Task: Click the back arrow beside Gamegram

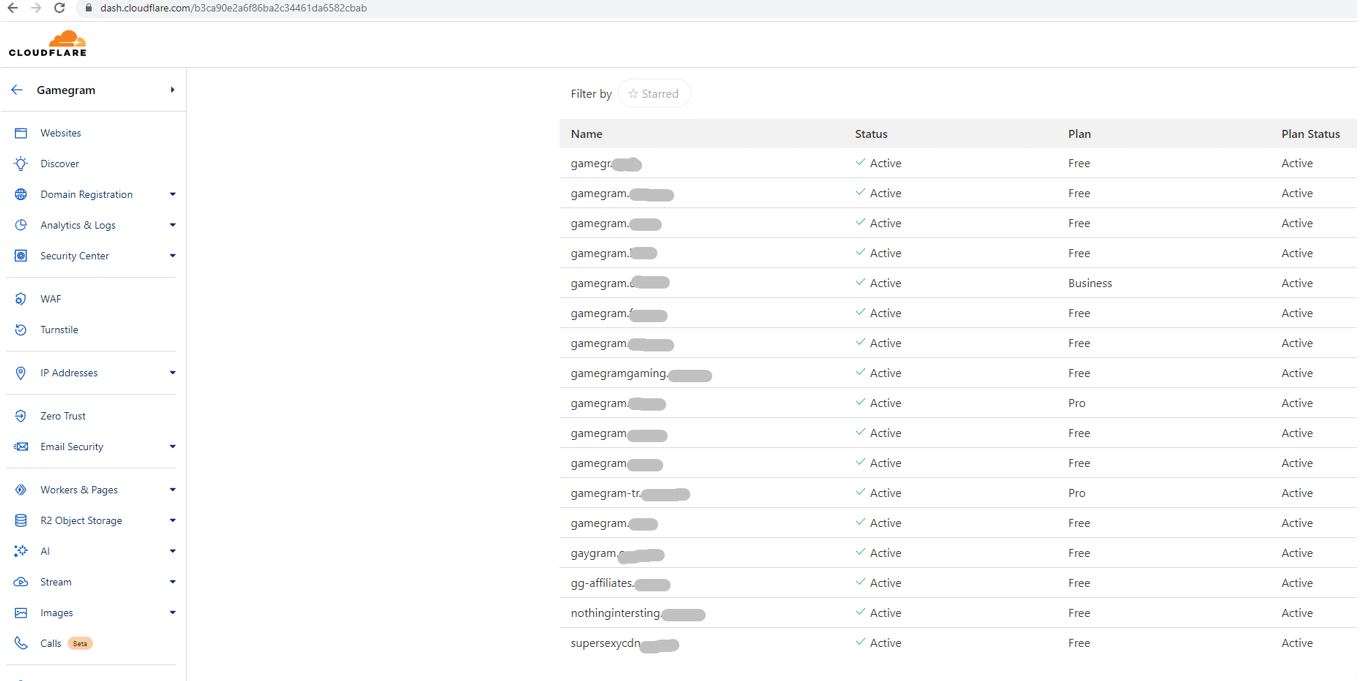Action: point(17,90)
